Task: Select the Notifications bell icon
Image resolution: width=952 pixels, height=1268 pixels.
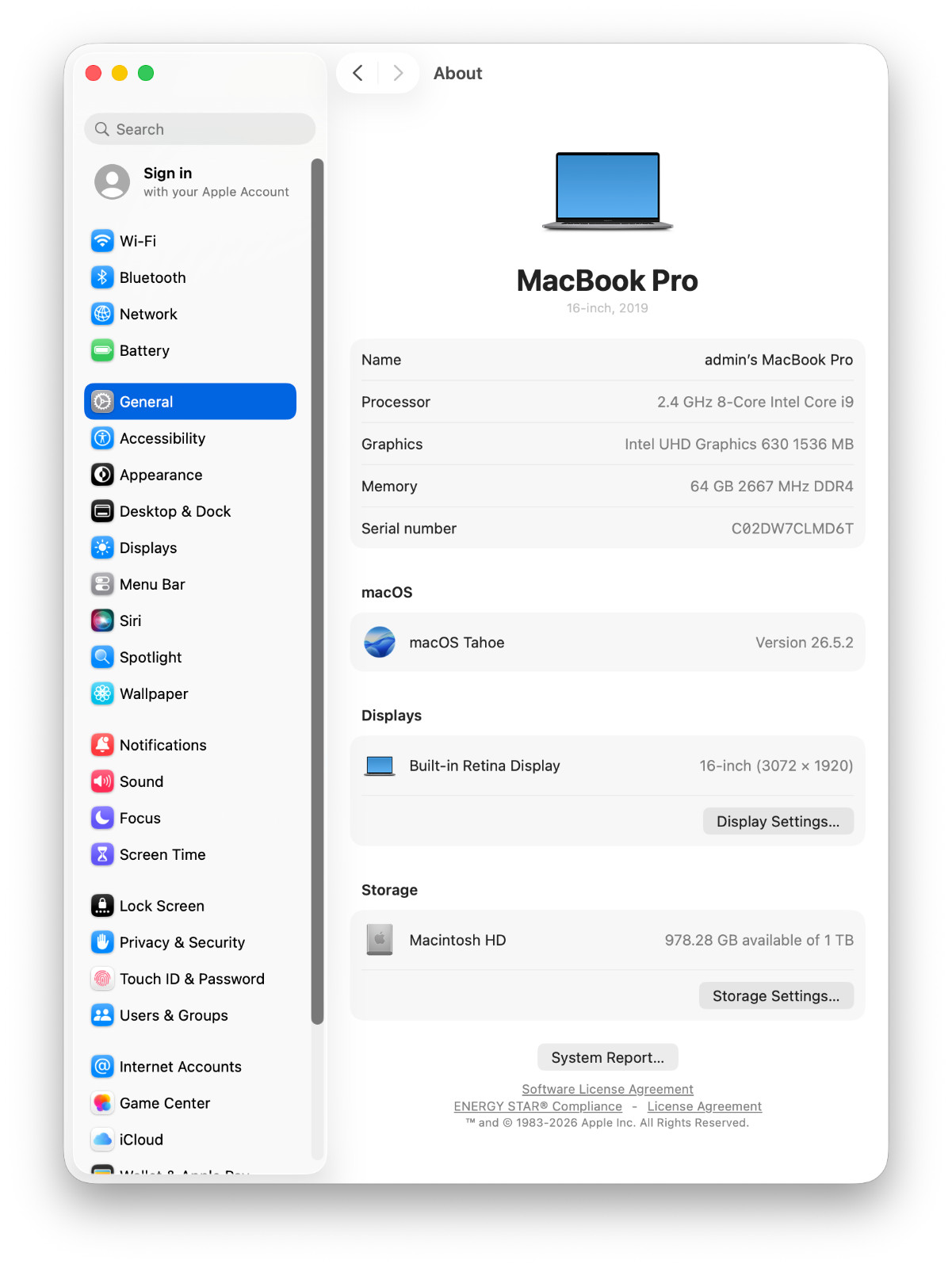Action: tap(102, 745)
